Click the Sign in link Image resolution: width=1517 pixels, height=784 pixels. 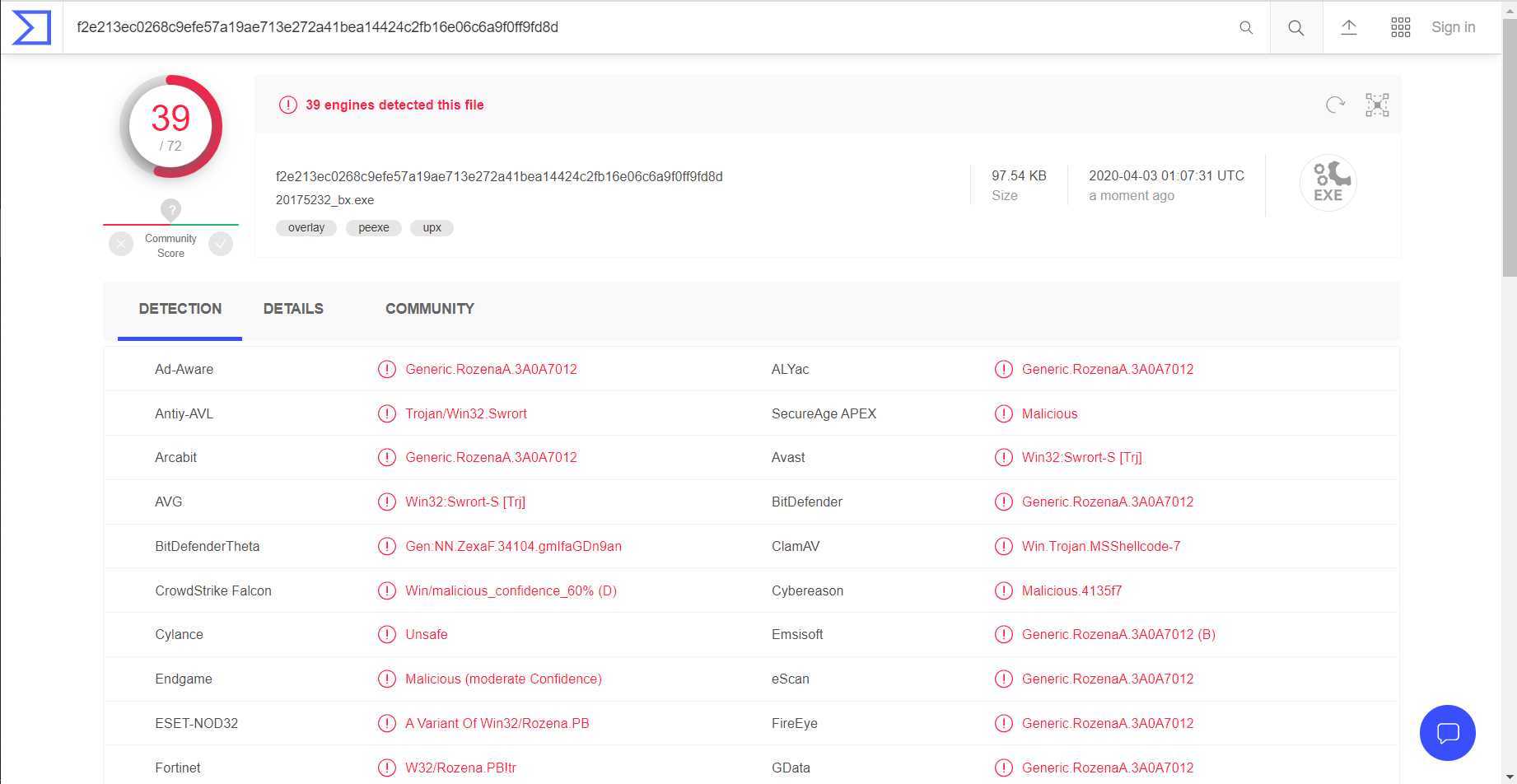(x=1453, y=27)
